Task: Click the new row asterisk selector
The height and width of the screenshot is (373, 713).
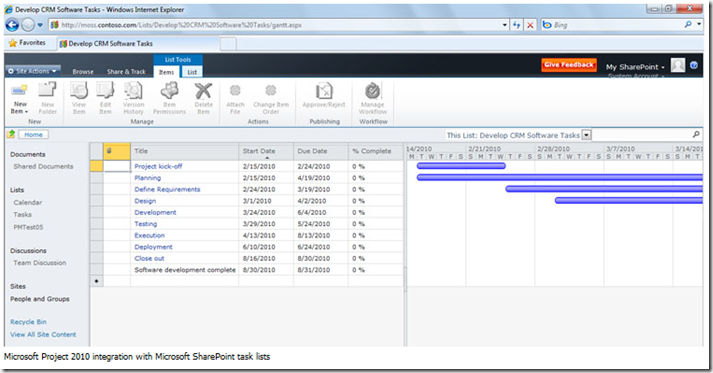Action: 96,281
